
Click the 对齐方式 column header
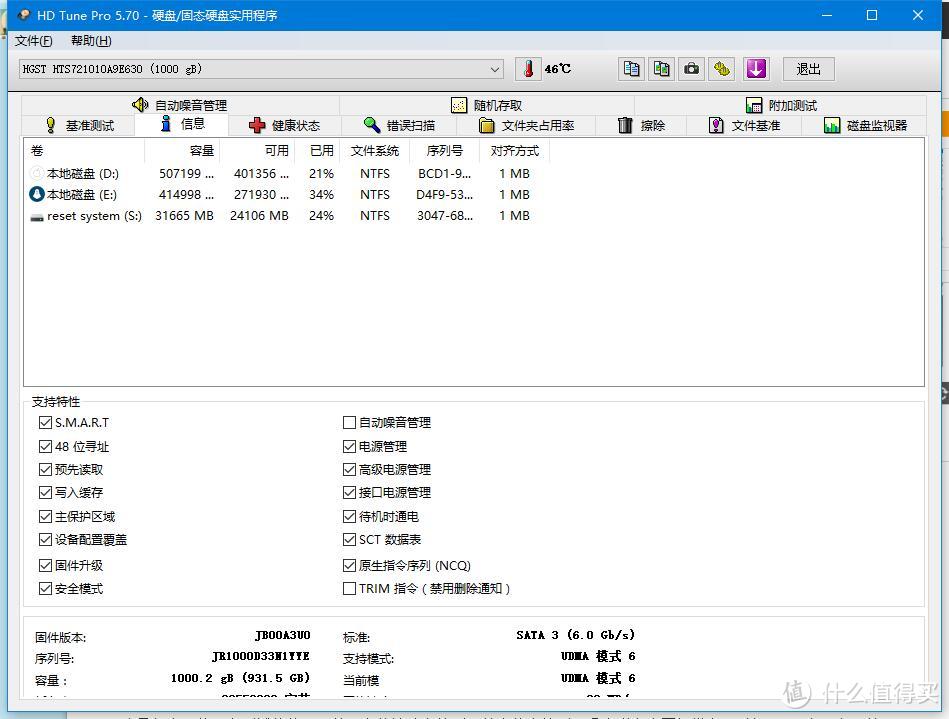click(514, 151)
